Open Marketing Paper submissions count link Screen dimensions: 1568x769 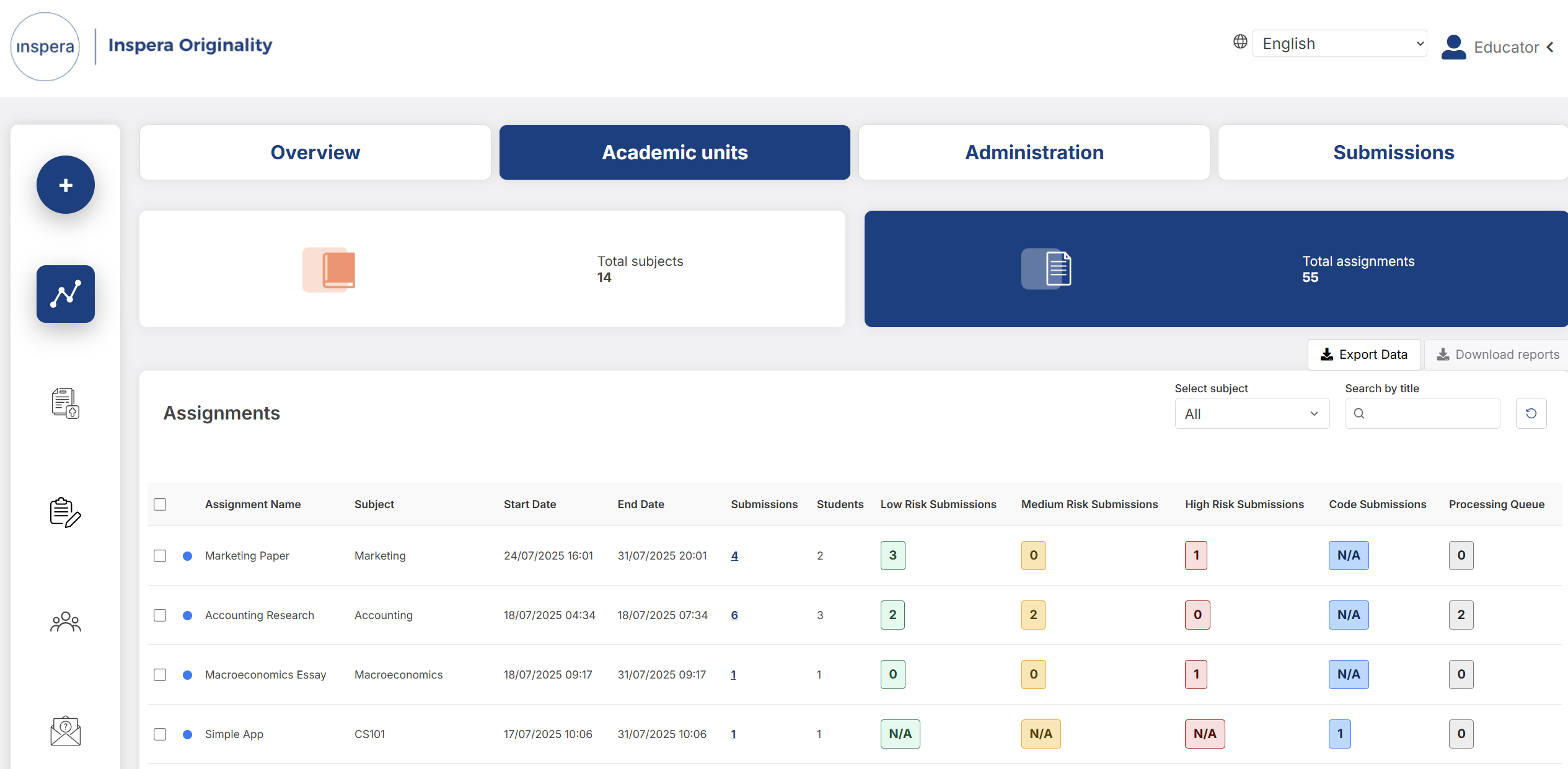pyautogui.click(x=734, y=556)
